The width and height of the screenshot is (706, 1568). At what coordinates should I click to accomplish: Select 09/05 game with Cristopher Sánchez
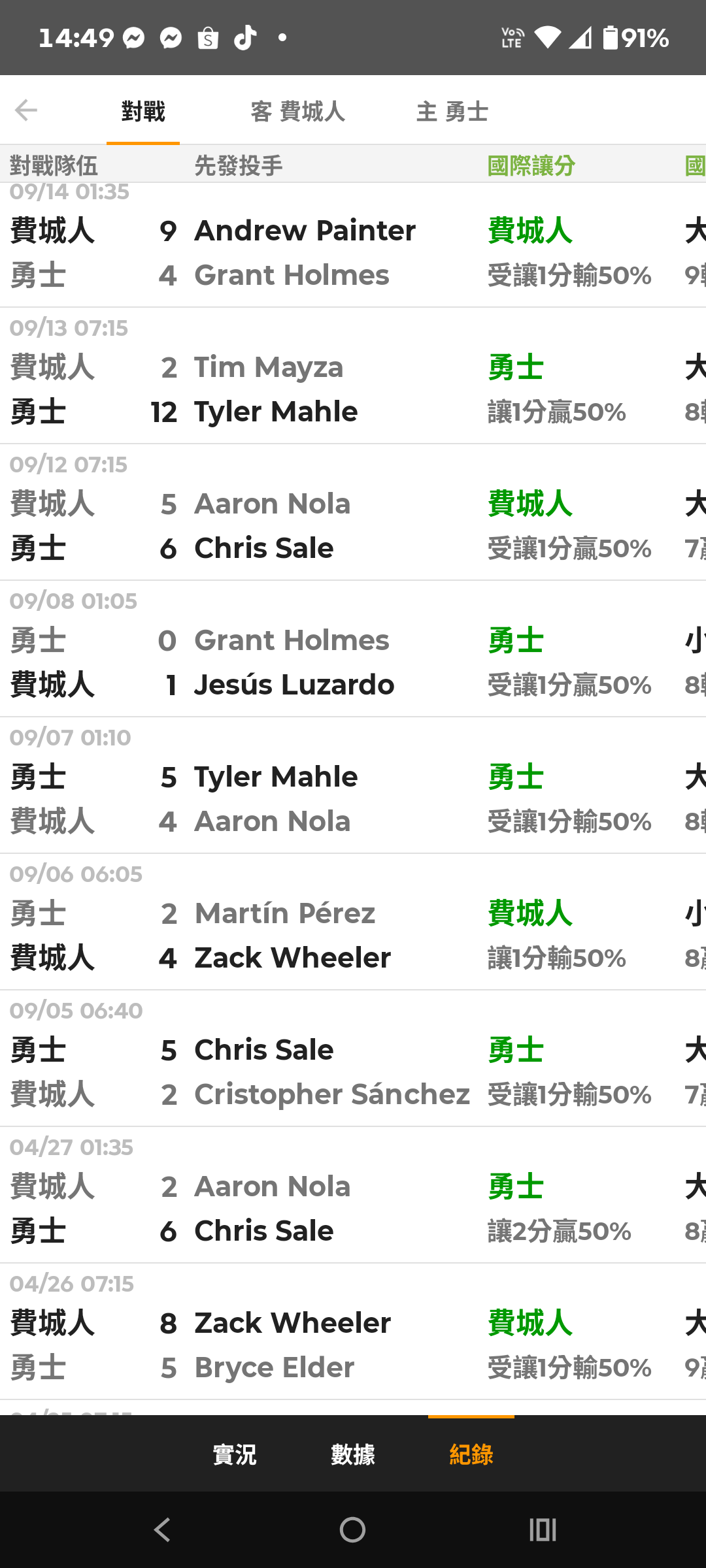click(x=353, y=1059)
